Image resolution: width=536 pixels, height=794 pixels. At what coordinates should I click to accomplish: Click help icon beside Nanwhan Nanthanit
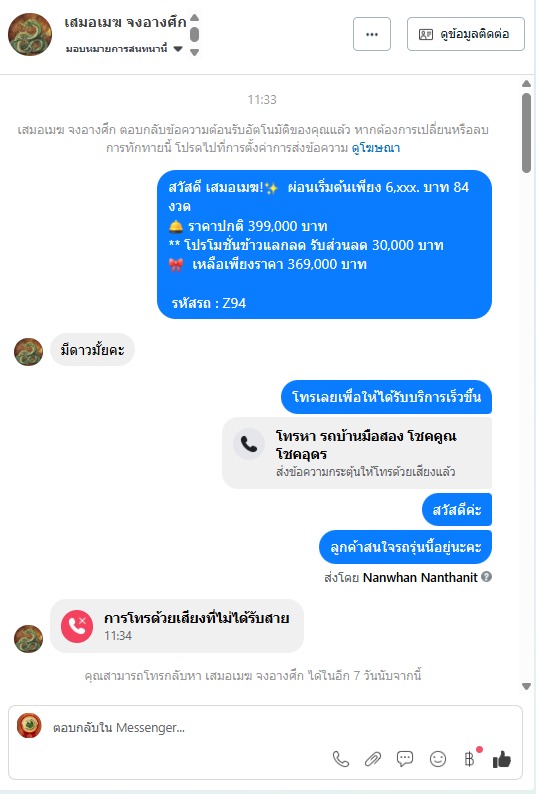click(486, 577)
